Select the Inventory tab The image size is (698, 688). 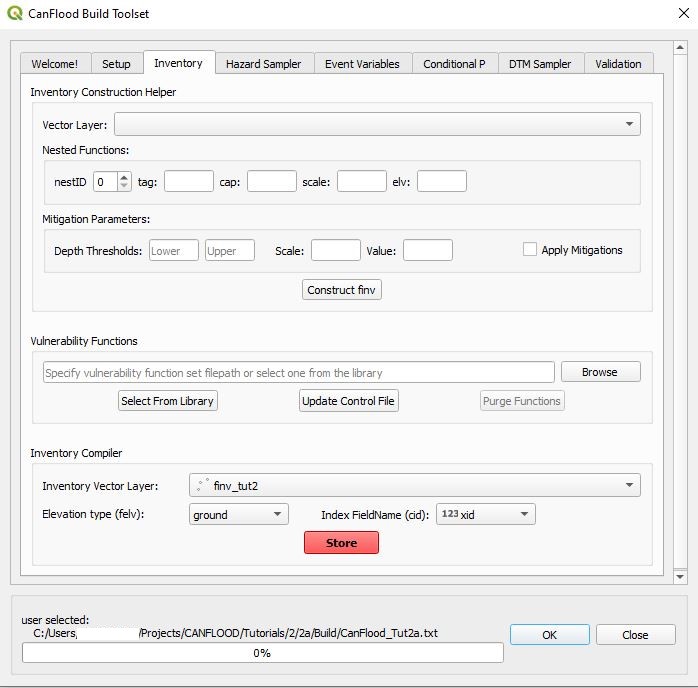[179, 63]
